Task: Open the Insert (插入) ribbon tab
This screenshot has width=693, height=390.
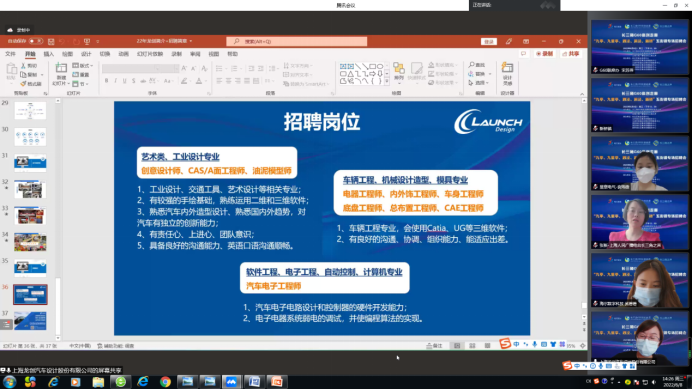Action: point(49,54)
